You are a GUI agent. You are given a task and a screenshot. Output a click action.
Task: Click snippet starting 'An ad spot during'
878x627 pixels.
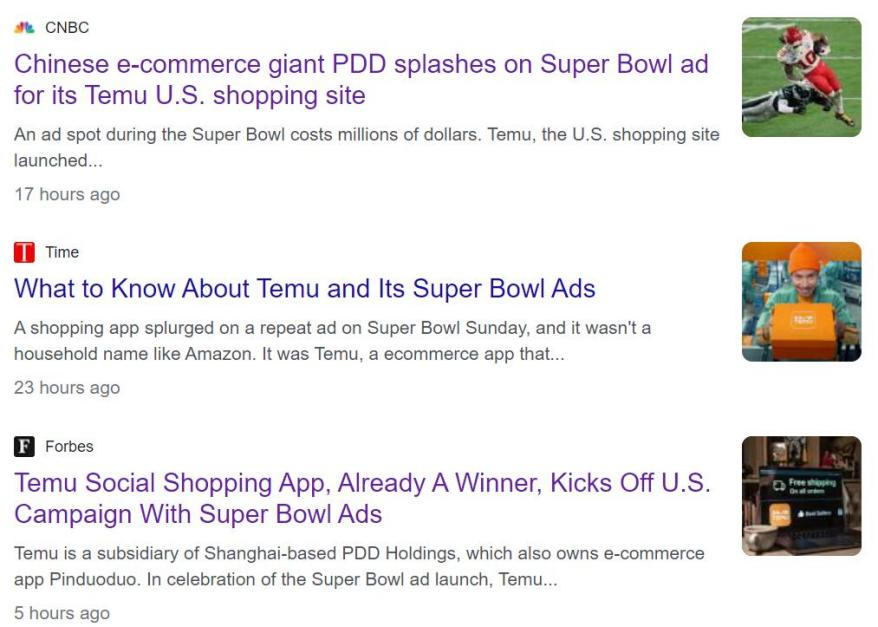click(x=366, y=135)
